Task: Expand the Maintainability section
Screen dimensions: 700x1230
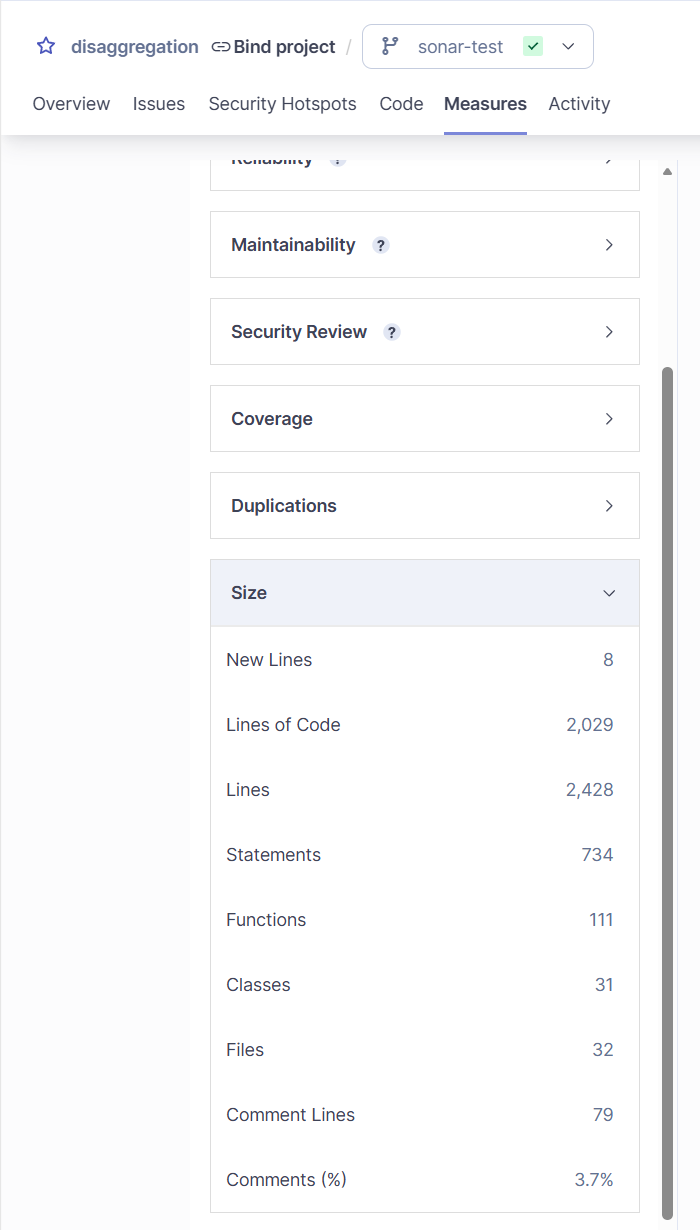Action: 424,245
